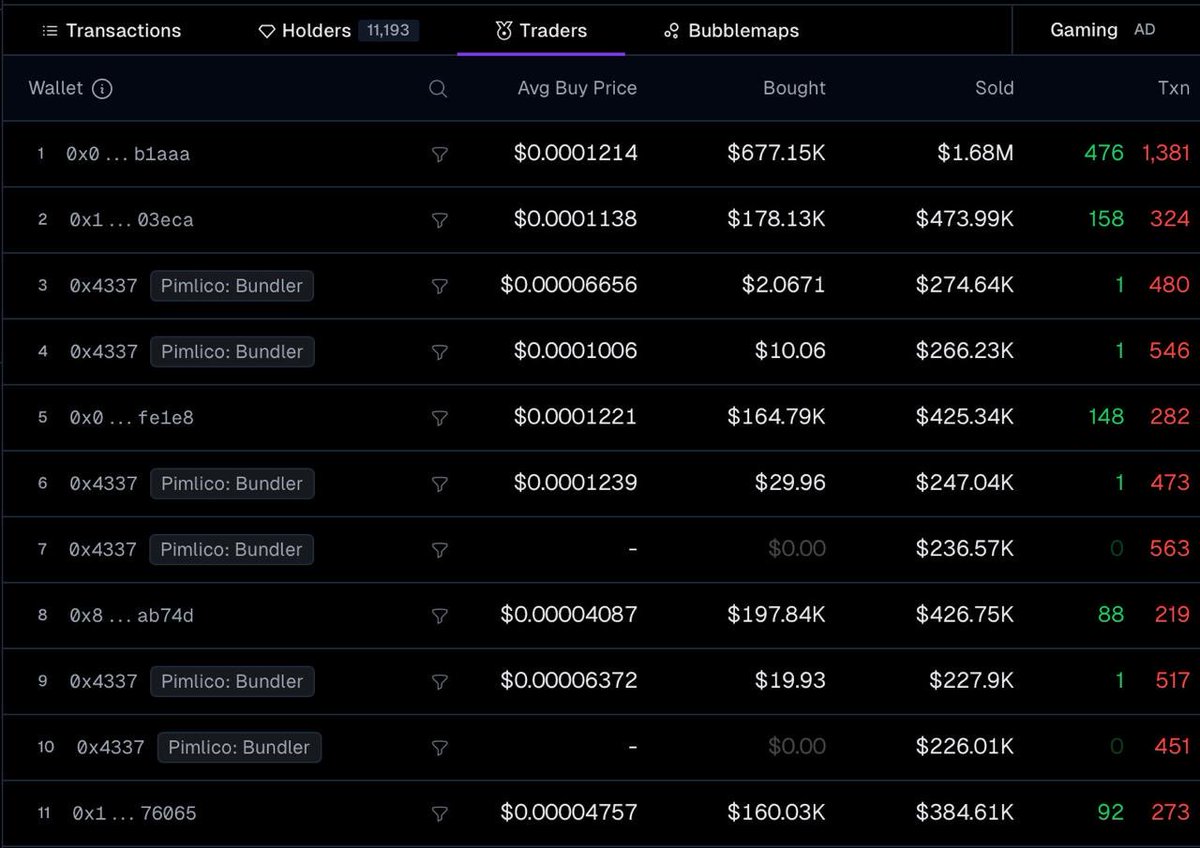Filter by row 3 Pimlico Bundler wallet
Image resolution: width=1200 pixels, height=848 pixels.
tap(439, 286)
